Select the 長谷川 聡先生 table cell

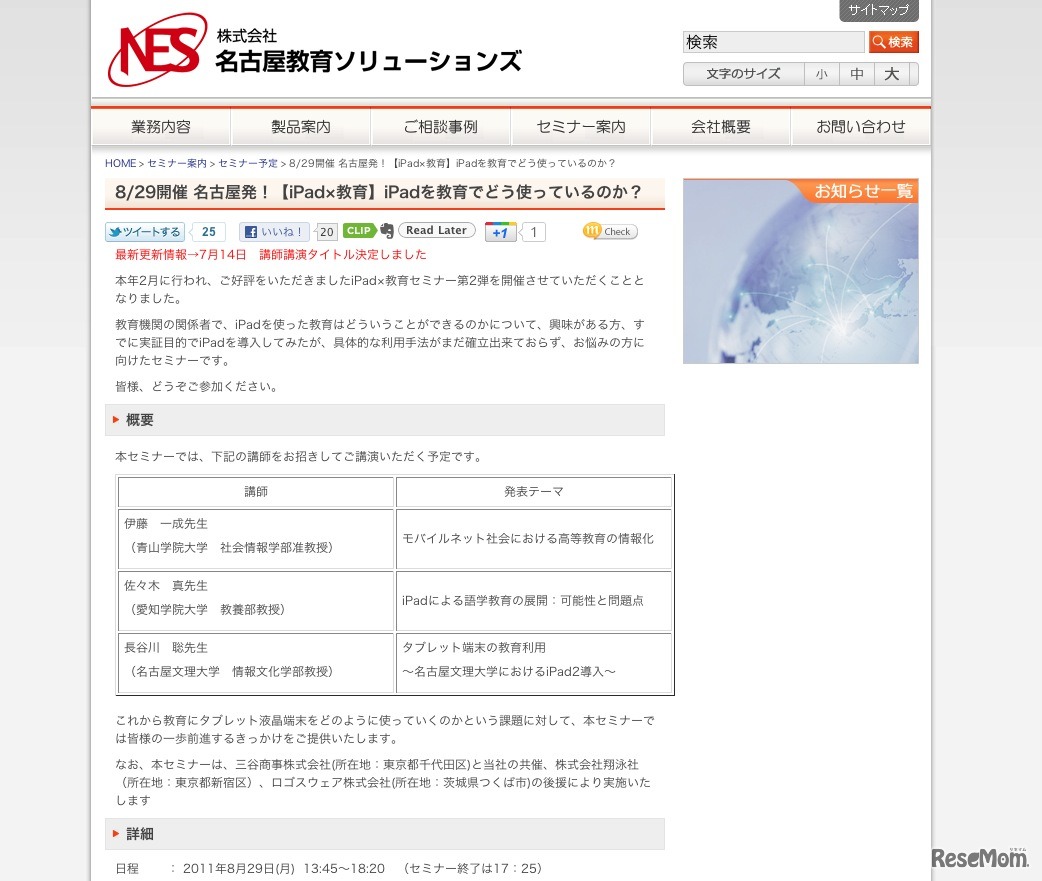[256, 662]
